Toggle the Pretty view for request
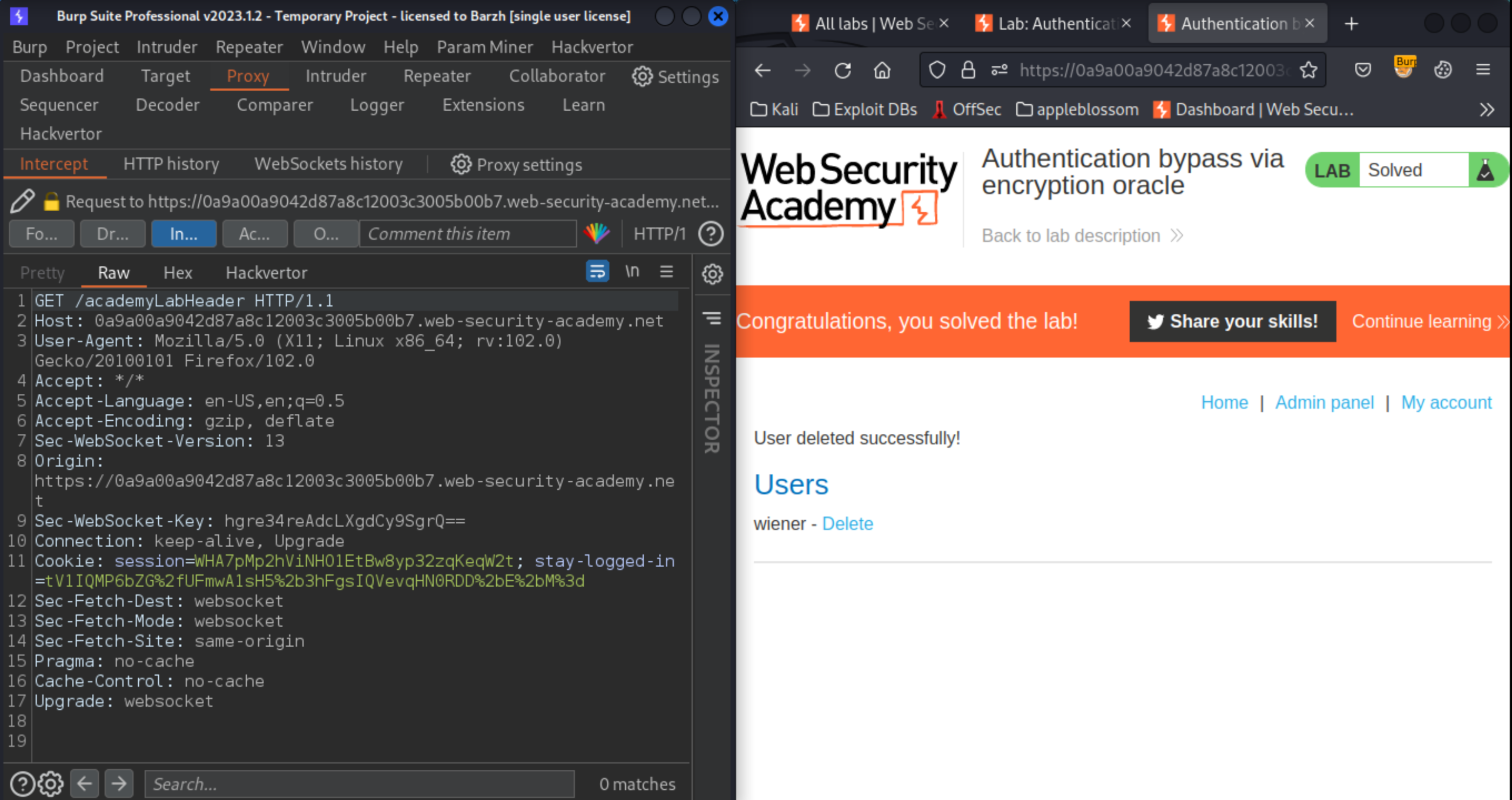The image size is (1512, 800). coord(42,272)
